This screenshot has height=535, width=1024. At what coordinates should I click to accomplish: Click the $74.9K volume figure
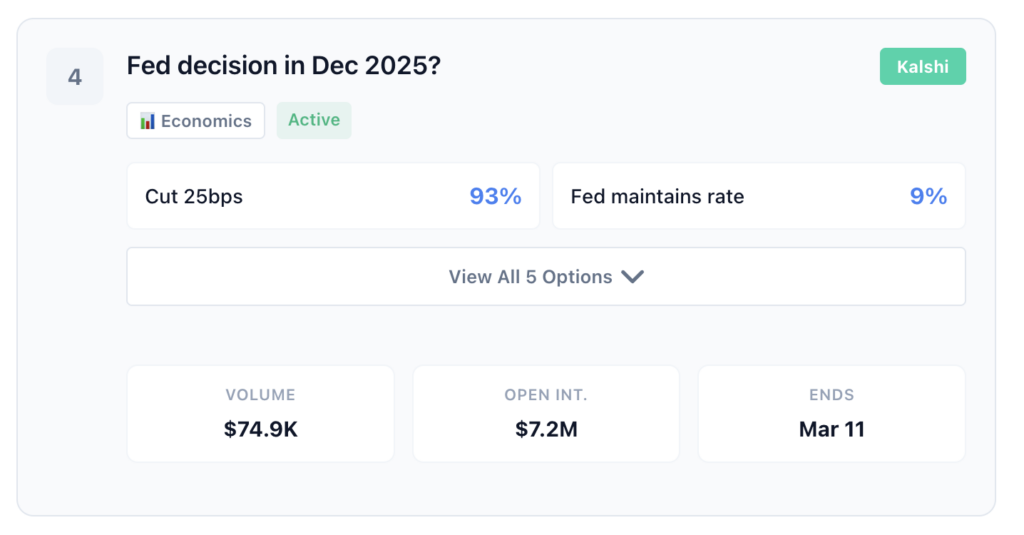(x=260, y=430)
